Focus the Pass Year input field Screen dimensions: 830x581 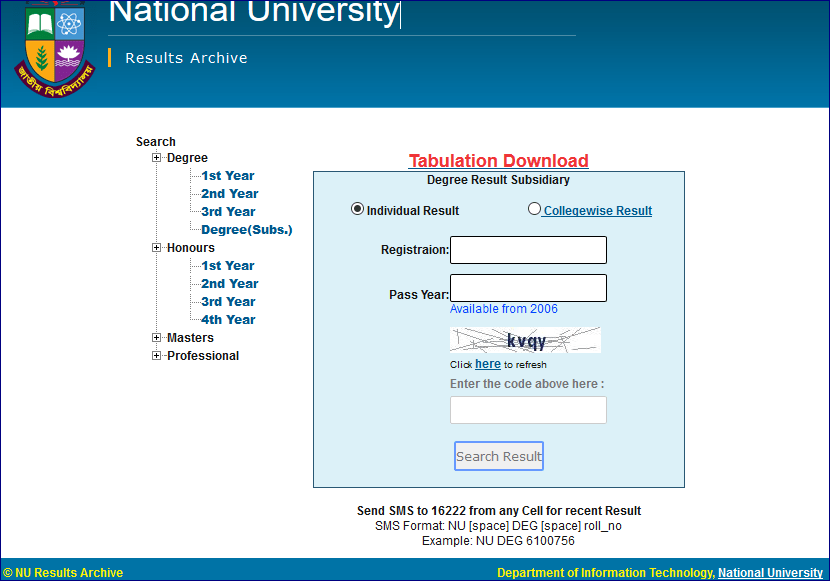(x=528, y=288)
